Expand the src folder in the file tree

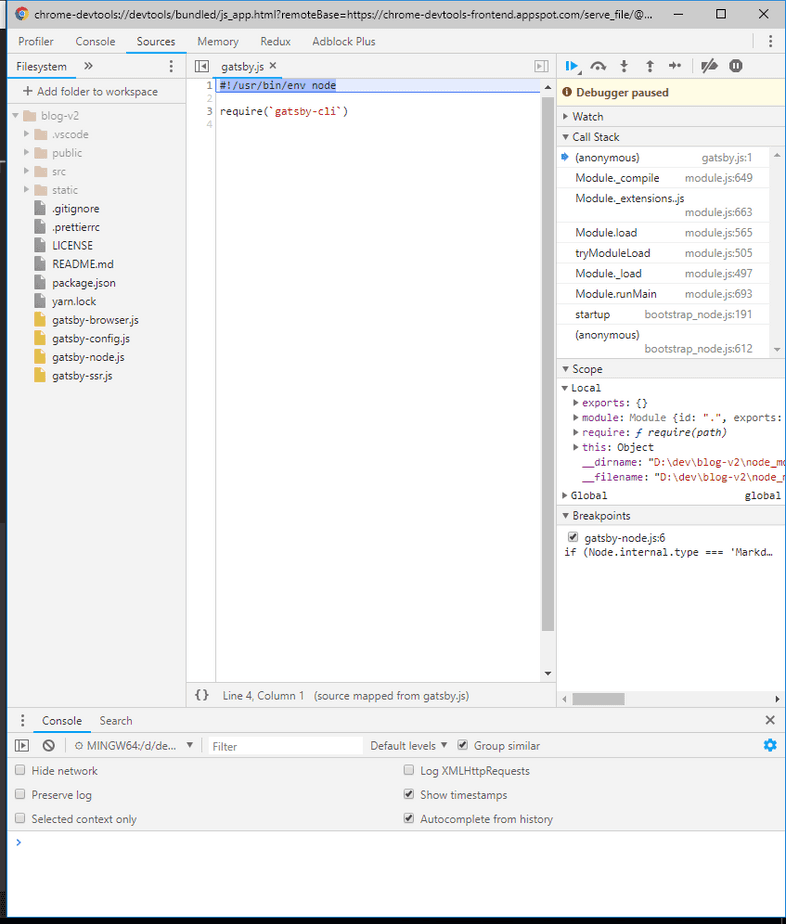27,172
